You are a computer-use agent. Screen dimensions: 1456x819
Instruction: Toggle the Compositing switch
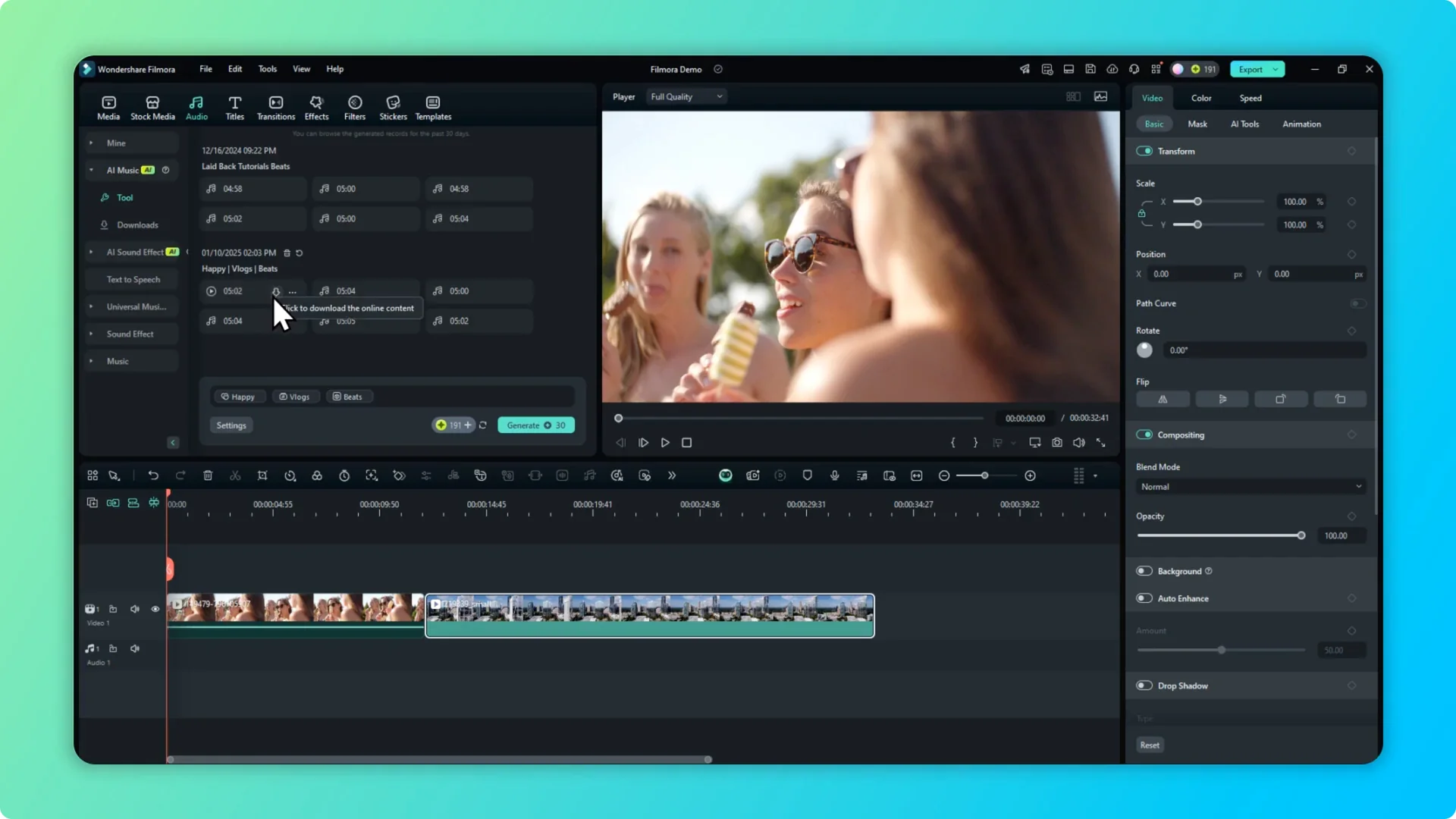[1144, 435]
